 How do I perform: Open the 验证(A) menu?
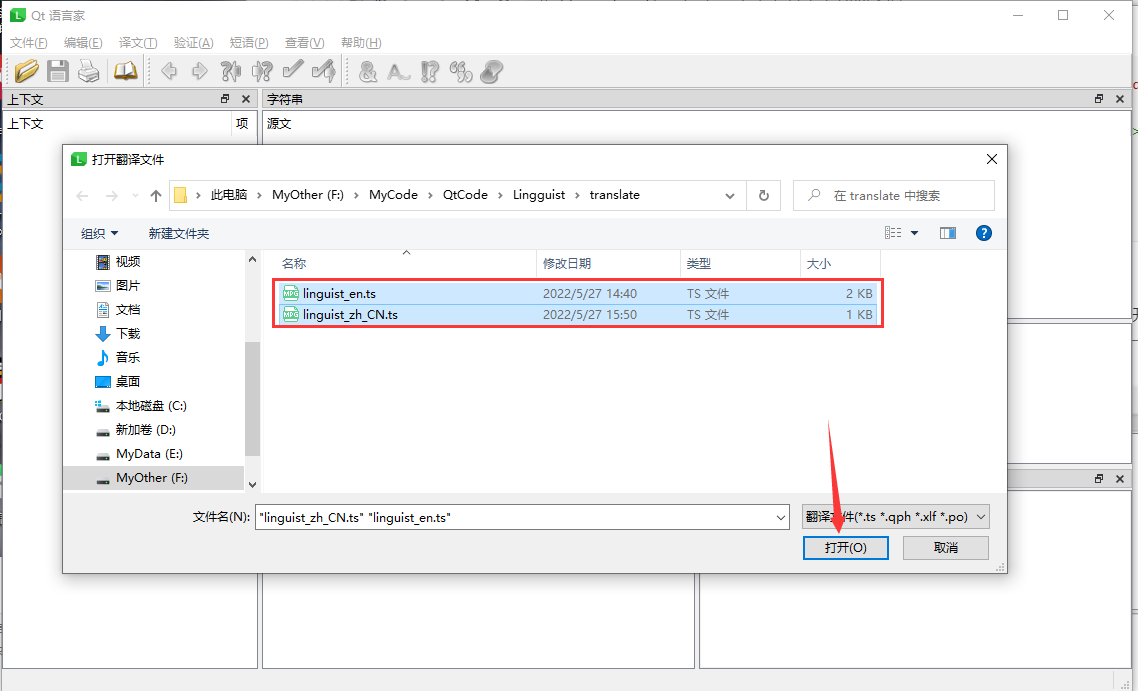coord(194,43)
